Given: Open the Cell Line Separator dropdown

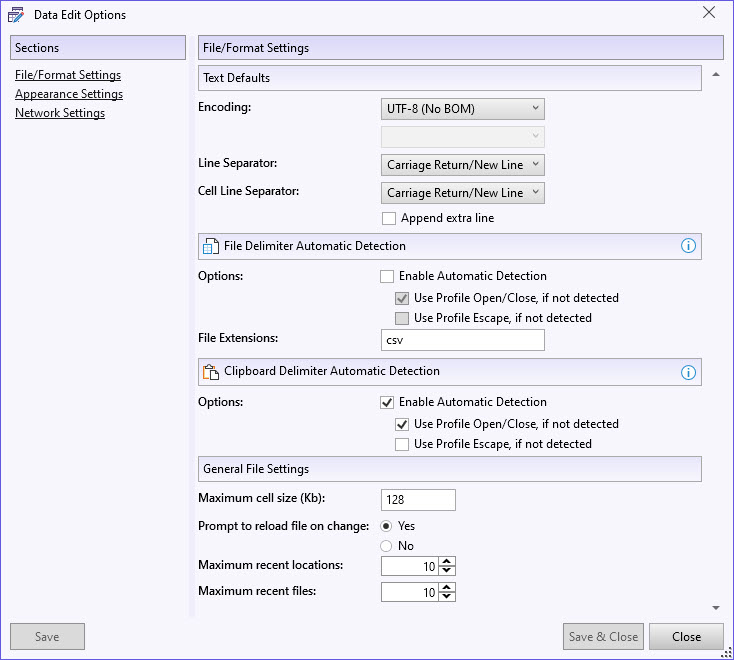Looking at the screenshot, I should 463,193.
